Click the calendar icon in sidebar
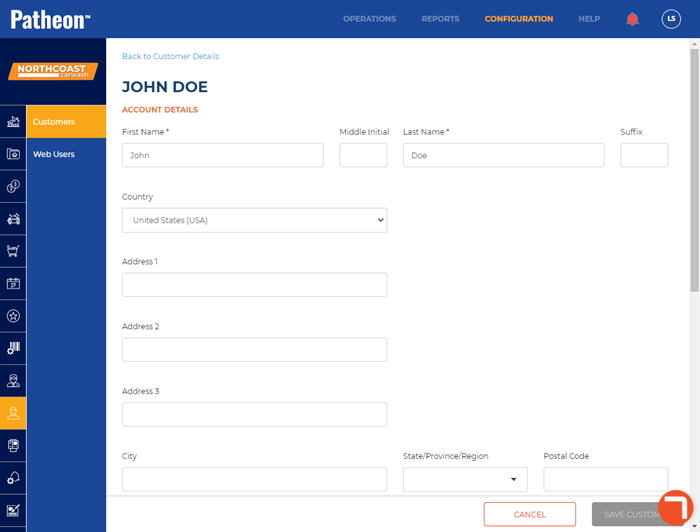700x532 pixels. click(x=13, y=283)
